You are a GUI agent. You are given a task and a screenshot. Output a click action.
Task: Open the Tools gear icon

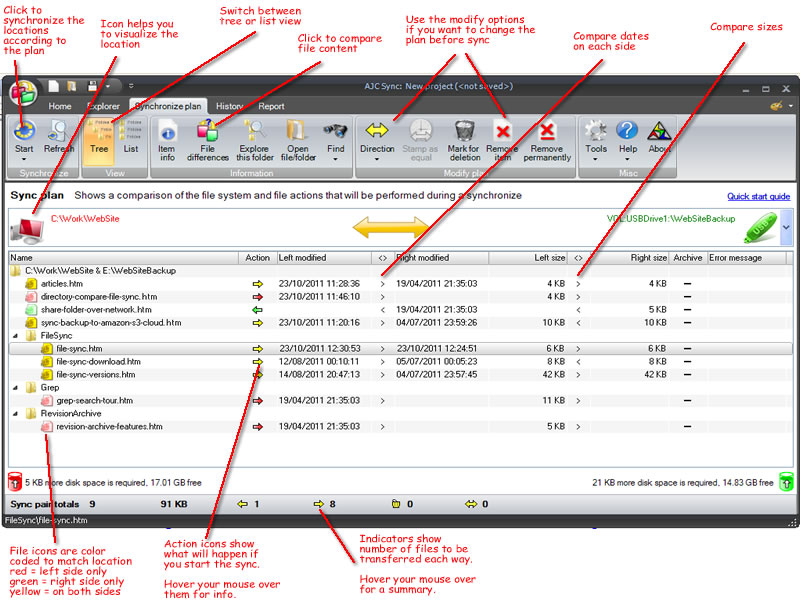click(x=596, y=131)
